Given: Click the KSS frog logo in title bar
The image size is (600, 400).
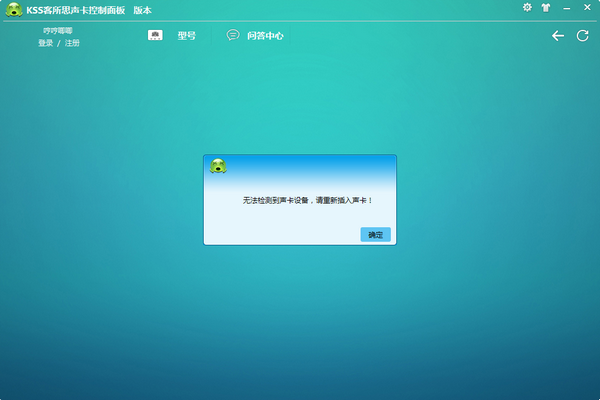Looking at the screenshot, I should click(12, 9).
